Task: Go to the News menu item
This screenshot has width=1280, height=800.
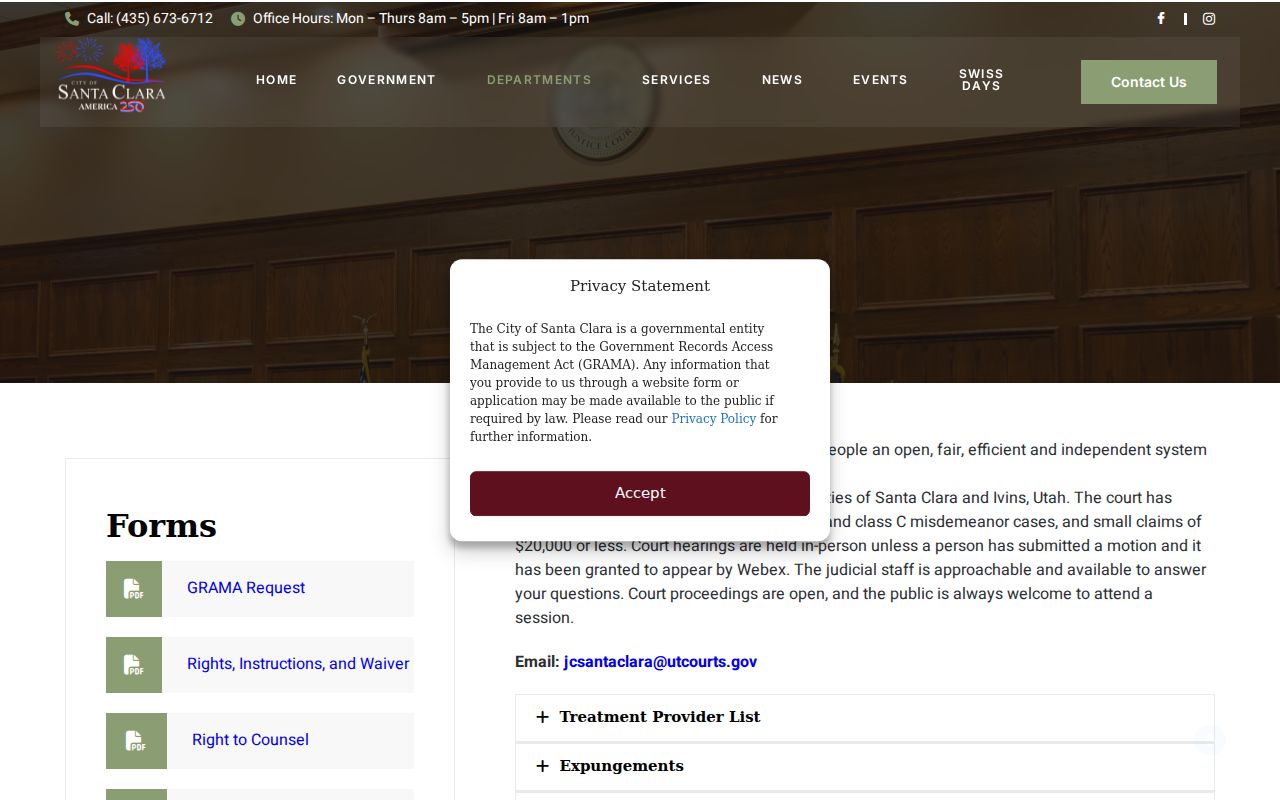Action: (782, 80)
